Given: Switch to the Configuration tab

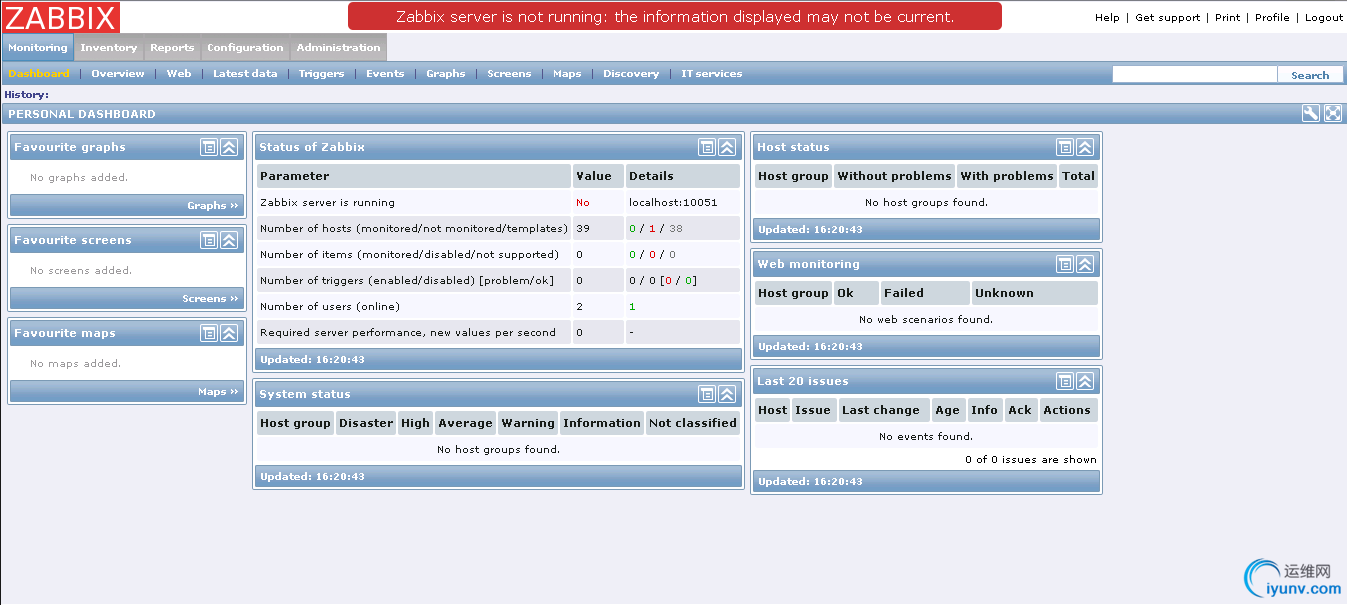Looking at the screenshot, I should point(245,48).
